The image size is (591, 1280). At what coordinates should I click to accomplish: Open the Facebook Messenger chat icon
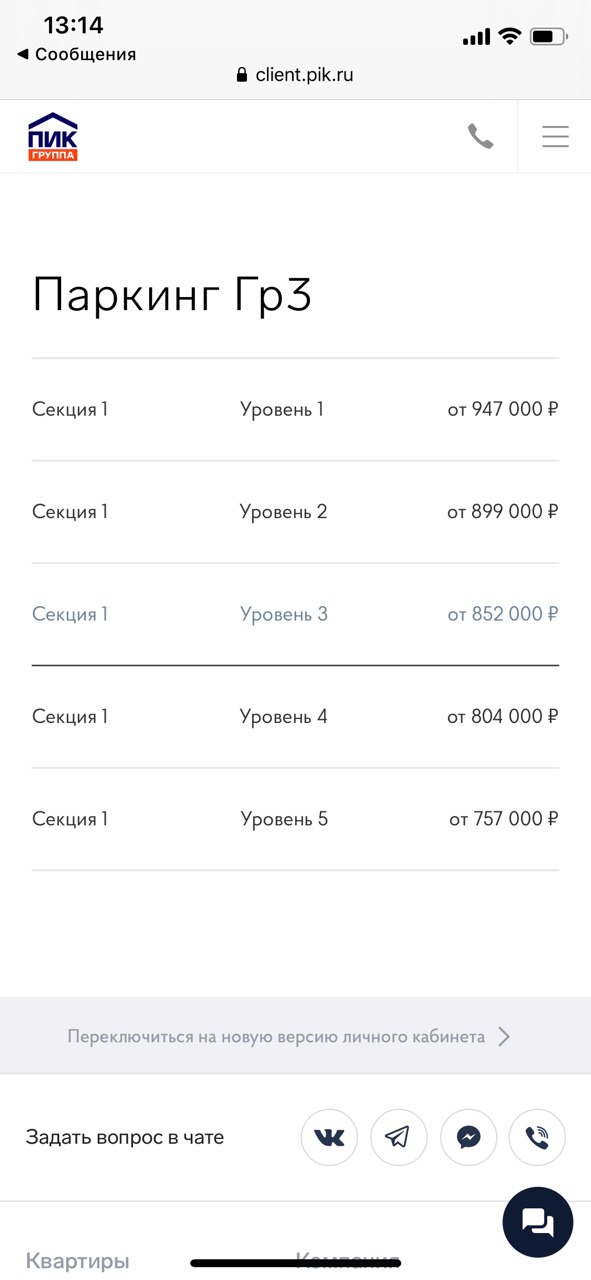(468, 1137)
